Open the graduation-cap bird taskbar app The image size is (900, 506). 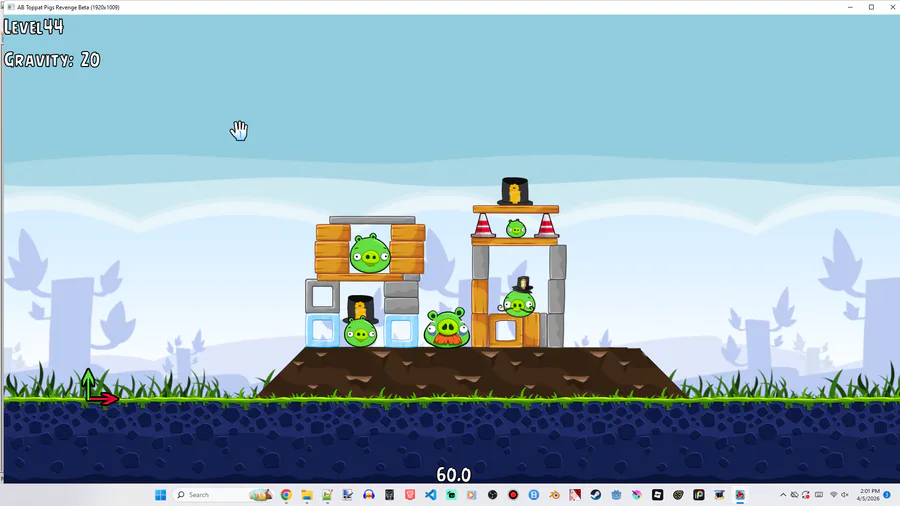pos(720,495)
